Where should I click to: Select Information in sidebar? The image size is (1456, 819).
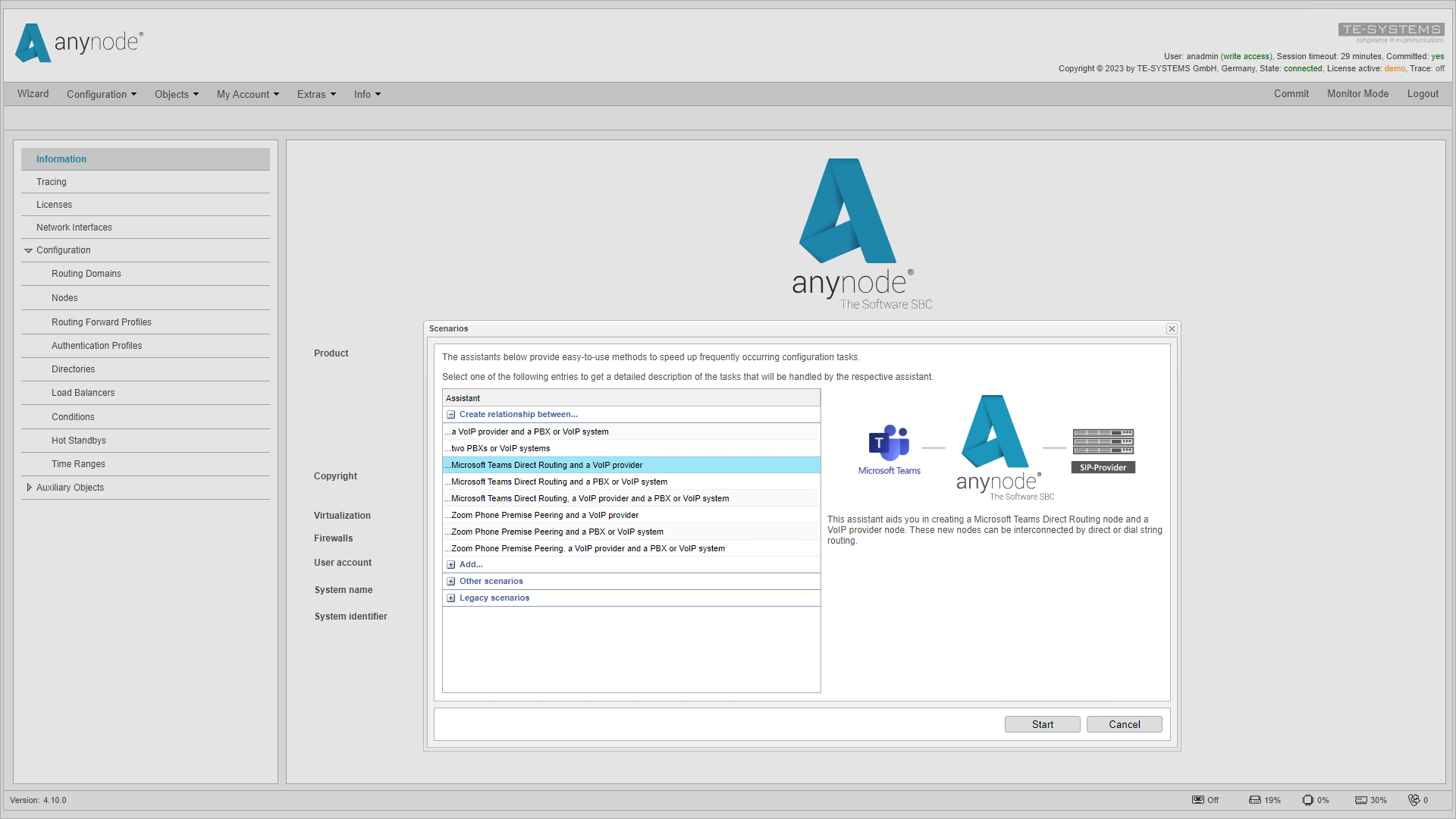pyautogui.click(x=146, y=159)
